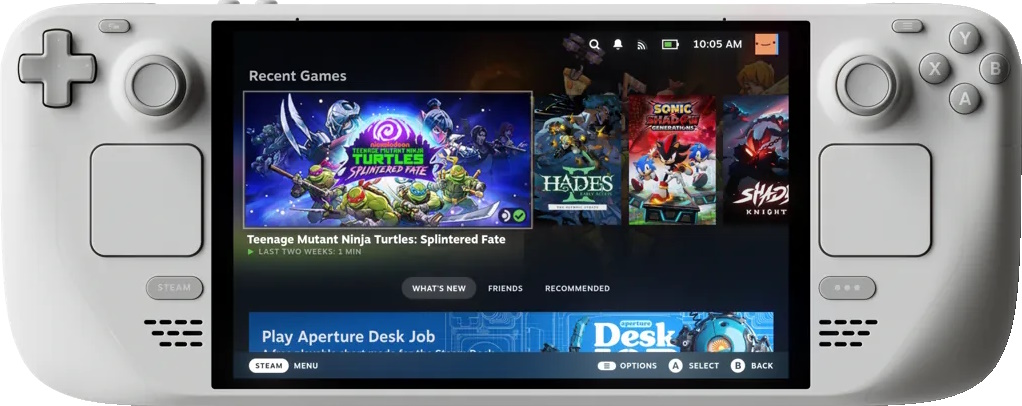Click the right analog thumbstick

[866, 85]
